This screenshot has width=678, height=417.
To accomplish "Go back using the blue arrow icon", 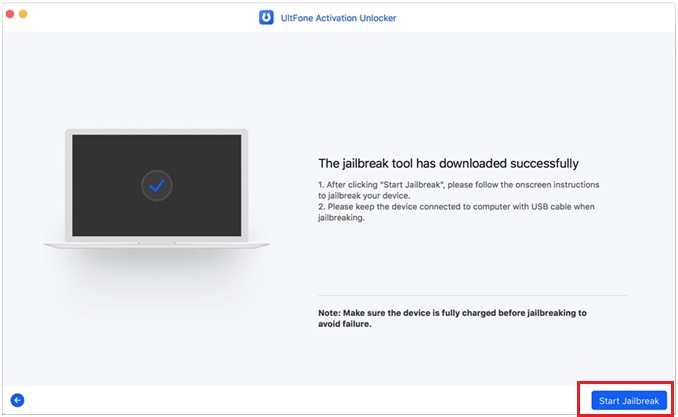I will pyautogui.click(x=18, y=400).
